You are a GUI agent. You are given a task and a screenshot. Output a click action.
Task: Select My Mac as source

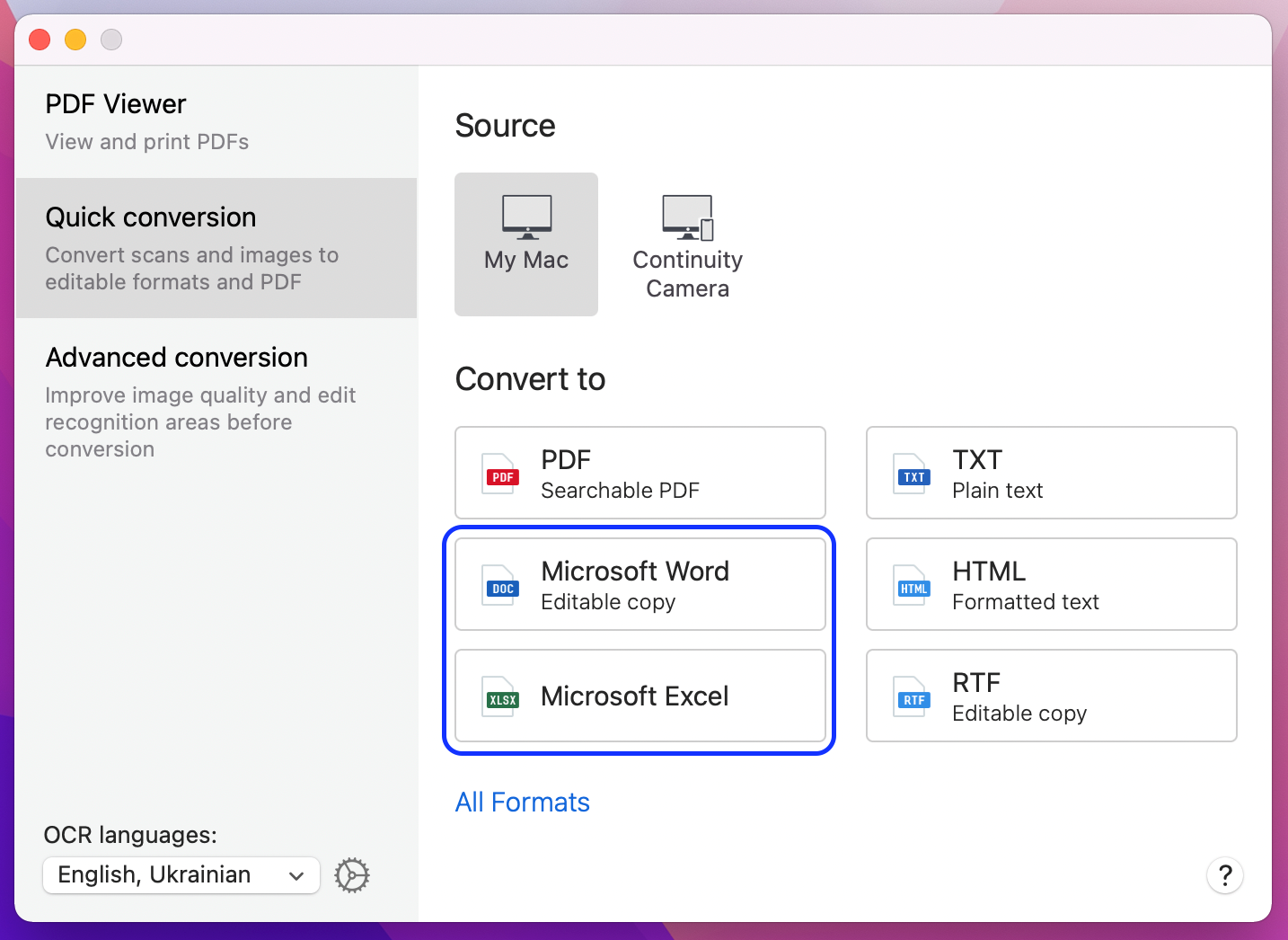click(526, 244)
